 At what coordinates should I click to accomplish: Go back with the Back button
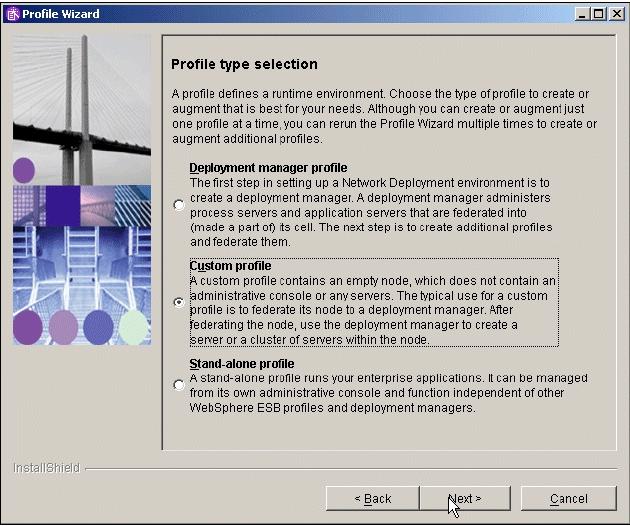coord(372,499)
